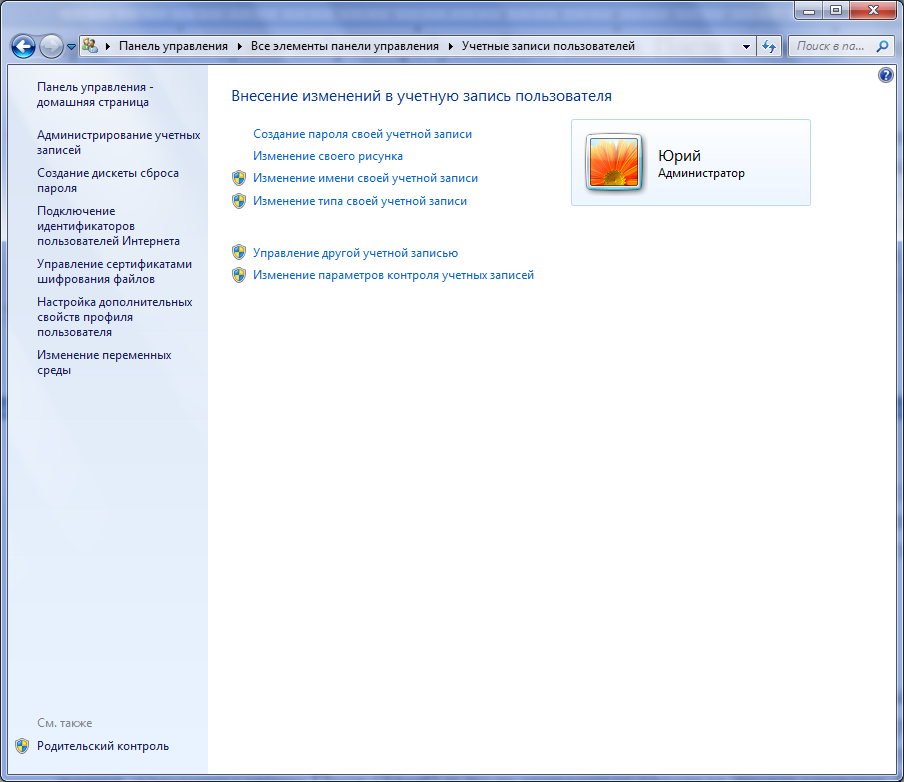
Task: Click the user name Юрий text
Action: (x=679, y=156)
